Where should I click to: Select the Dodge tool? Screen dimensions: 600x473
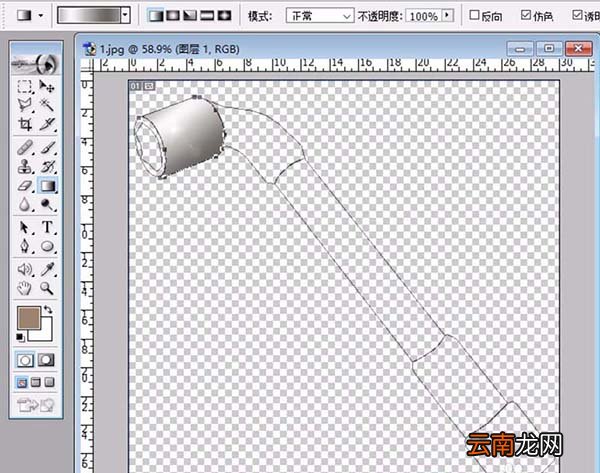pyautogui.click(x=47, y=205)
